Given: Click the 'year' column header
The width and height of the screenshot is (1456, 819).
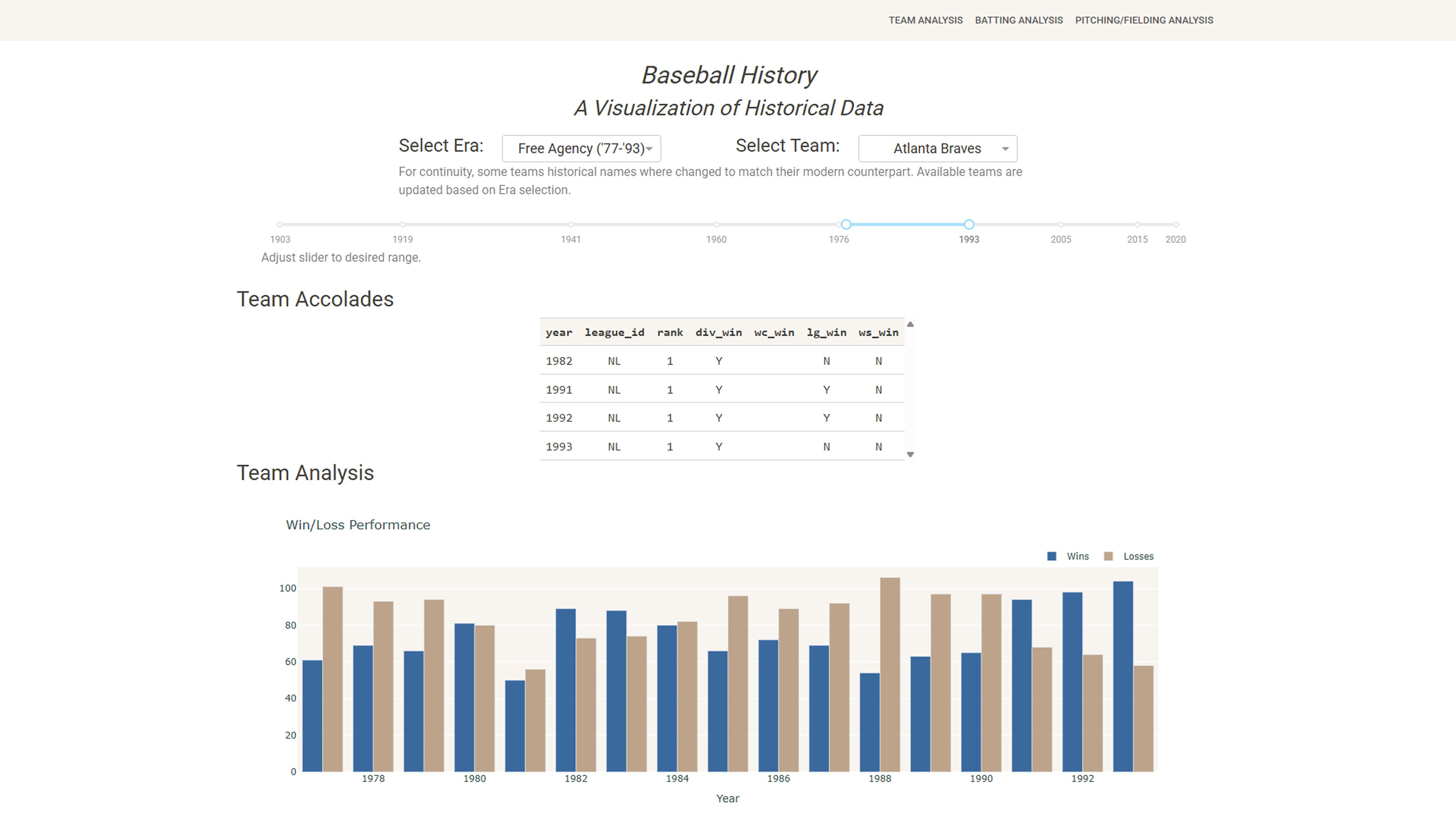Looking at the screenshot, I should tap(559, 333).
